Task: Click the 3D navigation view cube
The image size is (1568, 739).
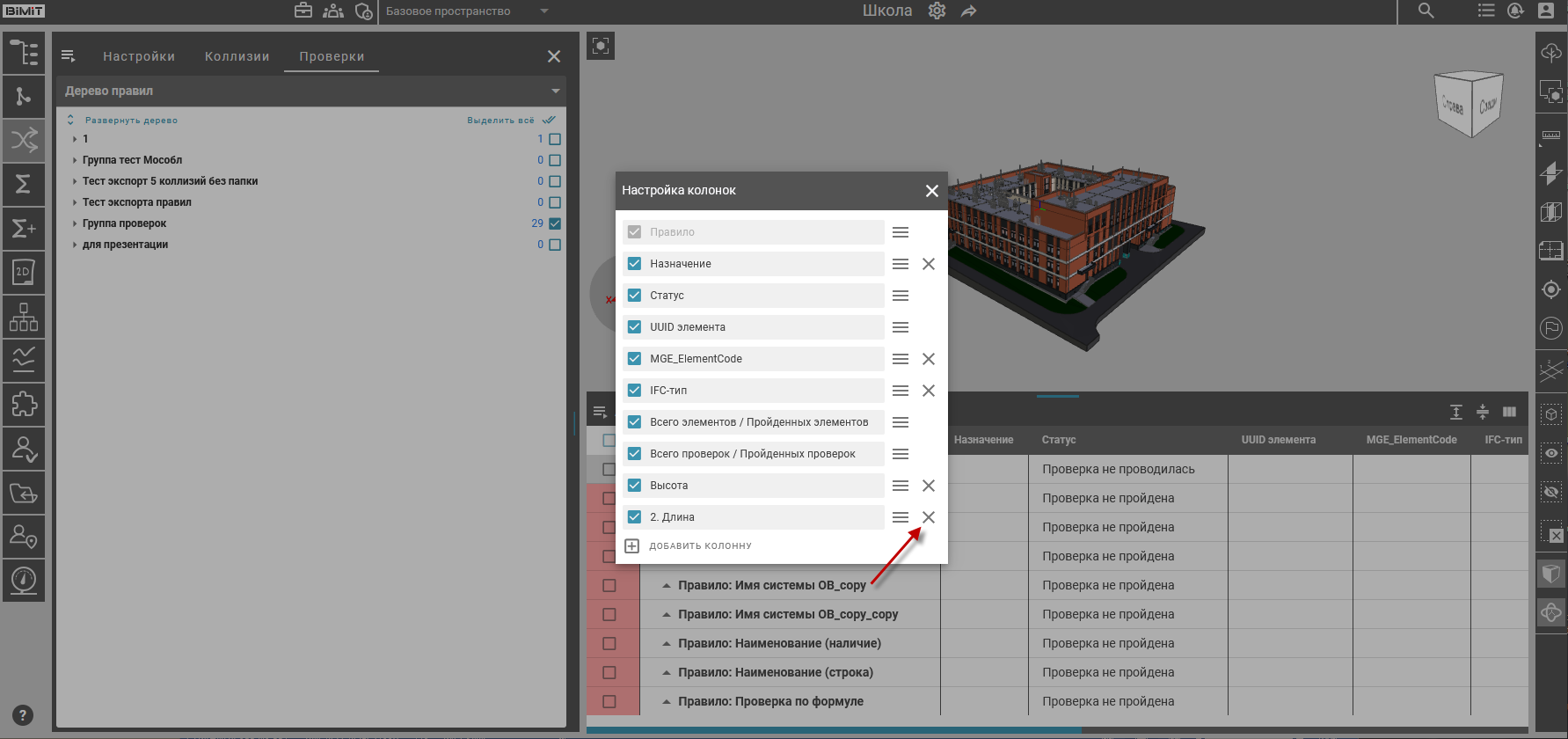Action: pyautogui.click(x=1468, y=104)
